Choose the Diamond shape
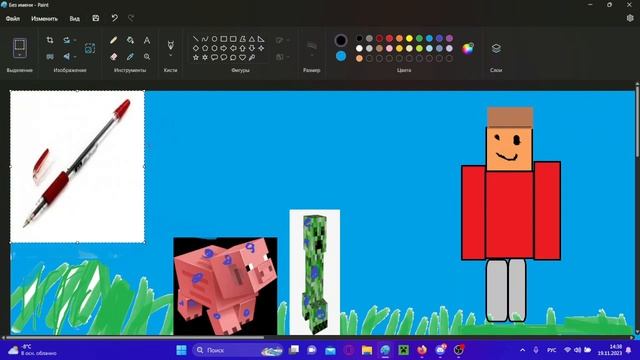The width and height of the screenshot is (640, 360). (196, 48)
